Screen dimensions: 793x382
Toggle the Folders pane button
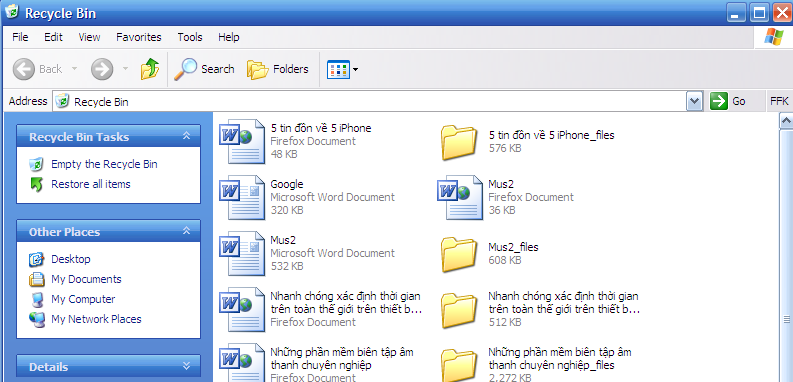point(278,69)
